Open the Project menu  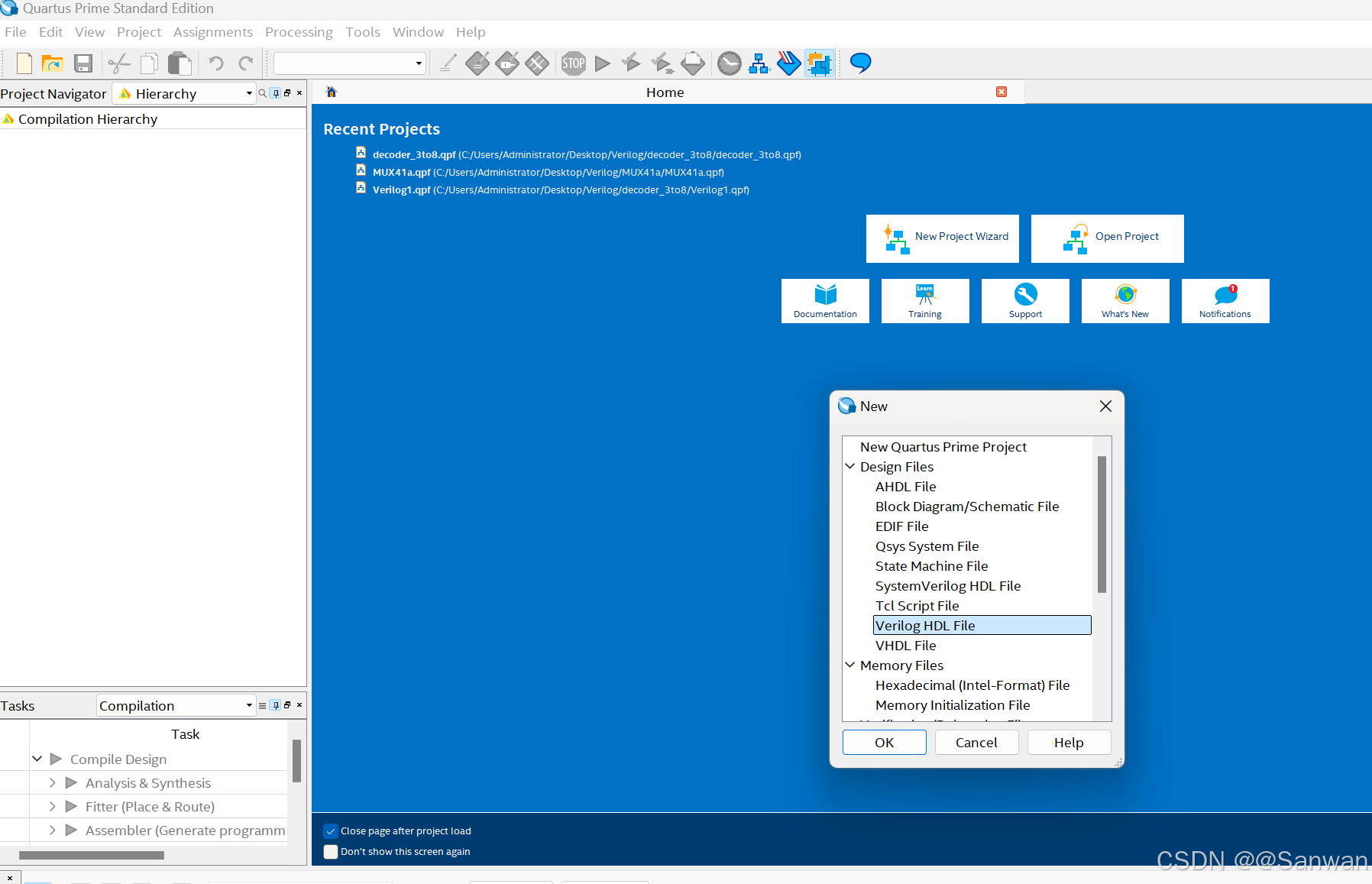point(139,32)
